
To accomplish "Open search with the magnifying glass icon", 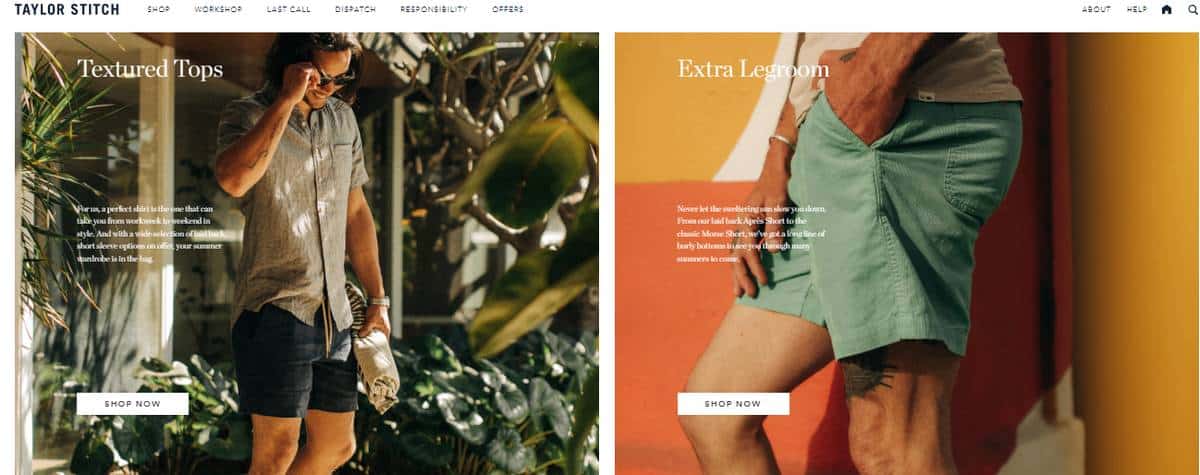I will tap(1192, 10).
